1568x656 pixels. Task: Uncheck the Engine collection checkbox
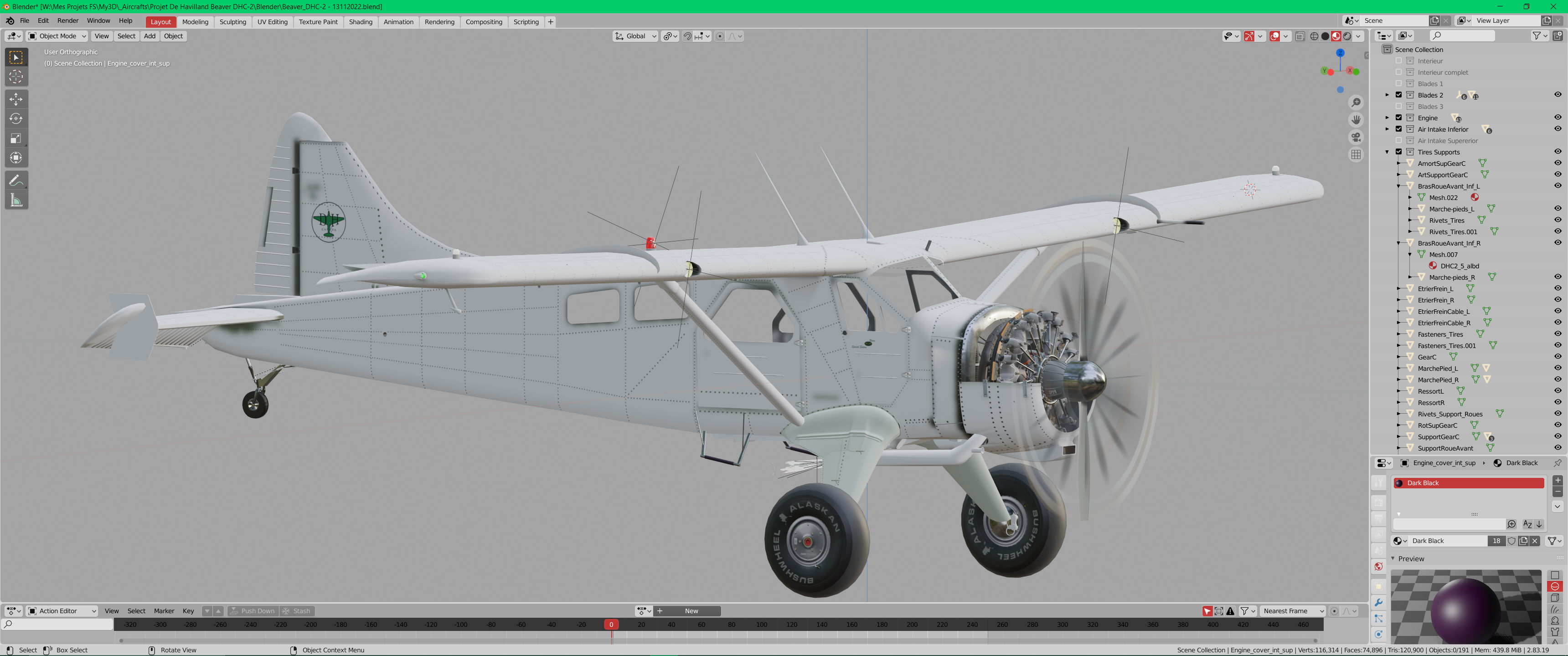(1399, 118)
